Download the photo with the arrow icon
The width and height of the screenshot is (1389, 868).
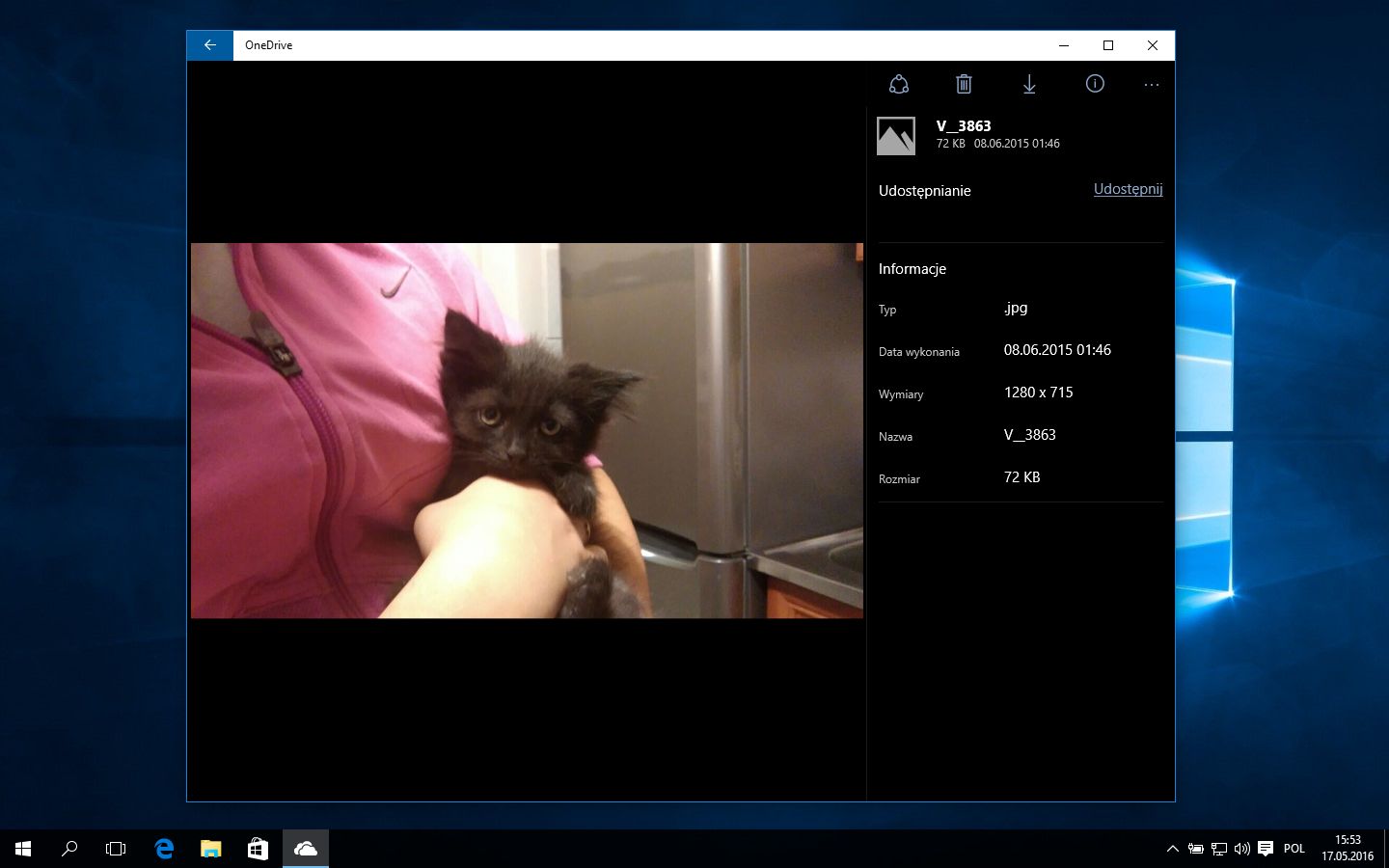pyautogui.click(x=1029, y=84)
